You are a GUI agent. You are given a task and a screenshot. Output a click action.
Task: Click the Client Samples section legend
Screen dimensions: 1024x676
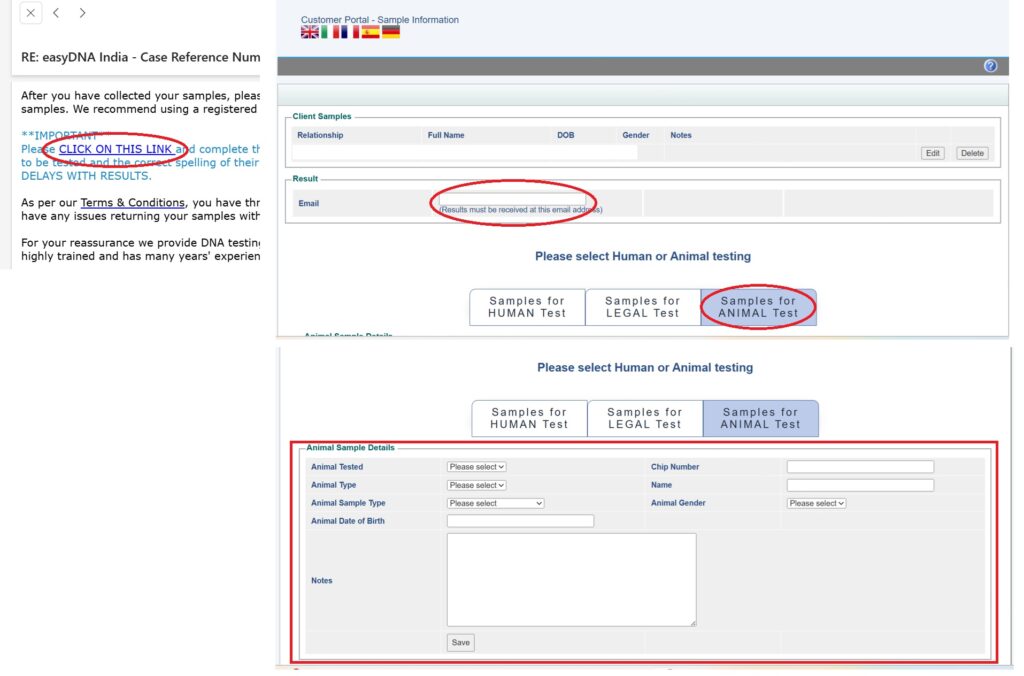(x=321, y=116)
